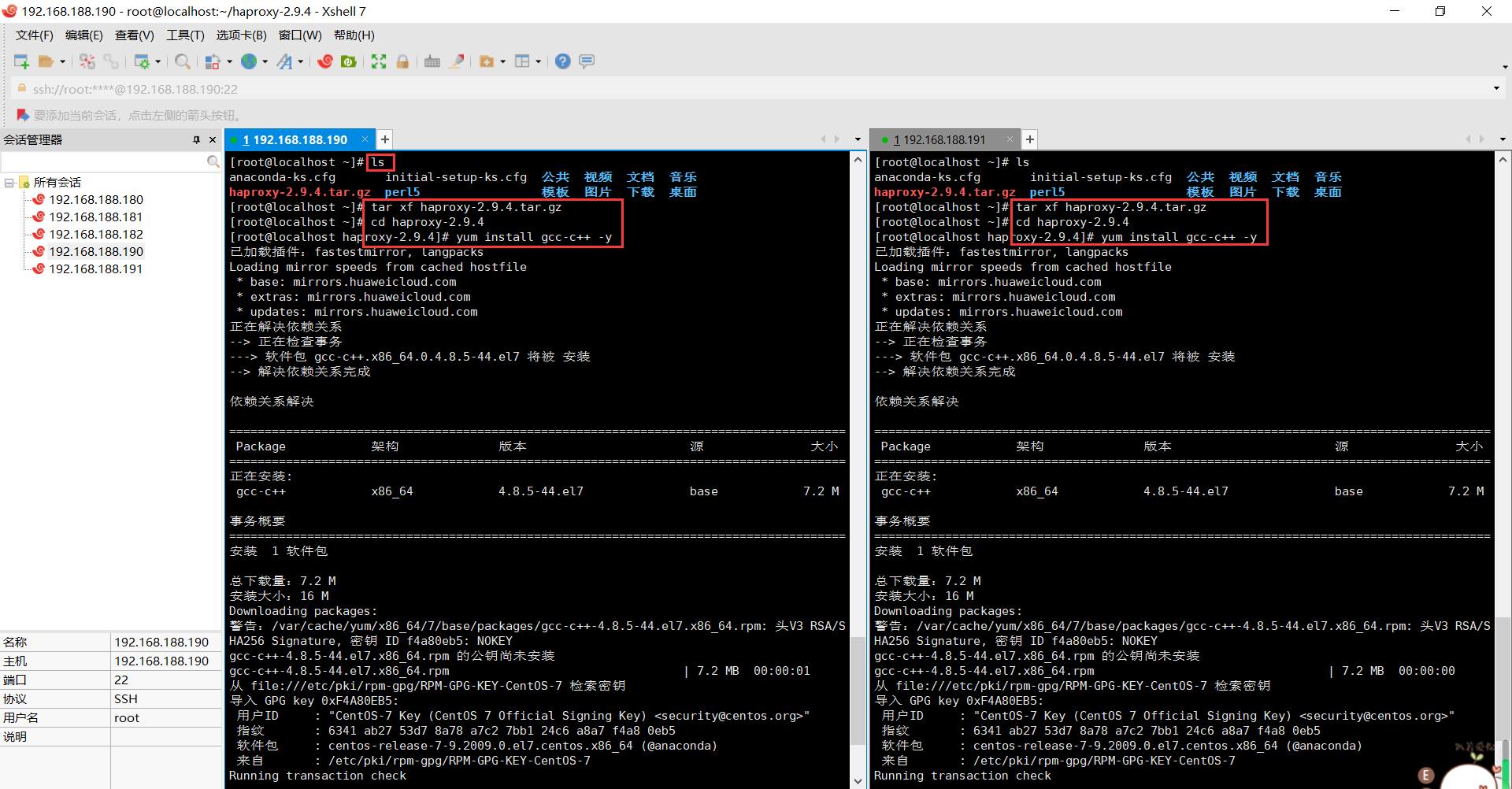Open left pane tab list dropdown
This screenshot has width=1512, height=789.
coord(858,139)
